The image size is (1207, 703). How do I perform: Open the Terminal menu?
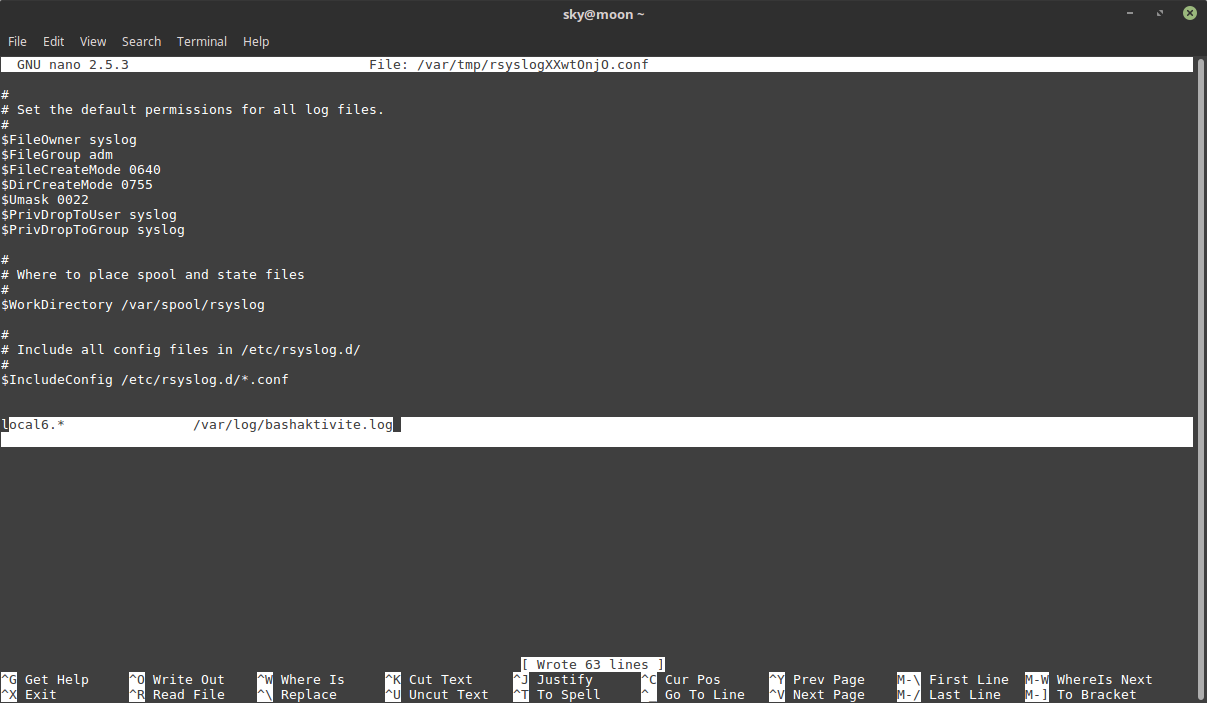click(x=202, y=41)
